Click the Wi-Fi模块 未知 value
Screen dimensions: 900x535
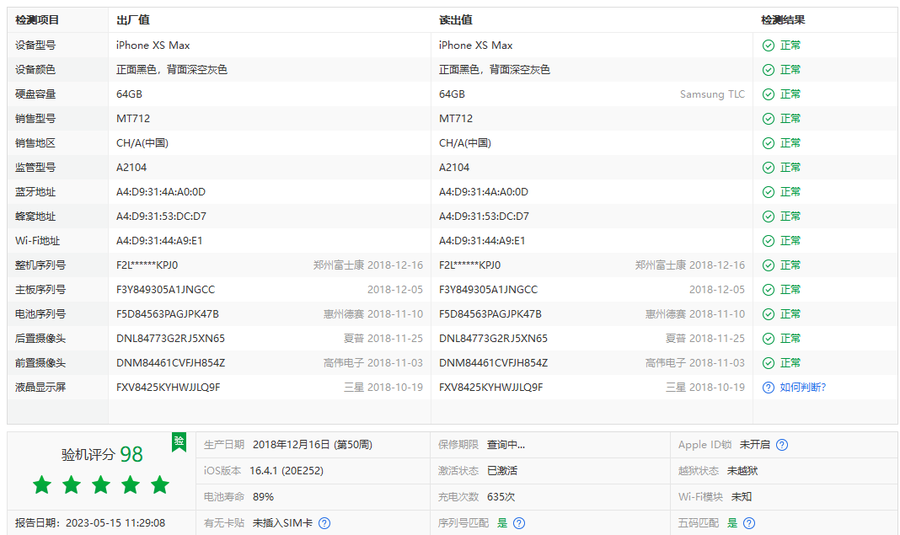[741, 497]
